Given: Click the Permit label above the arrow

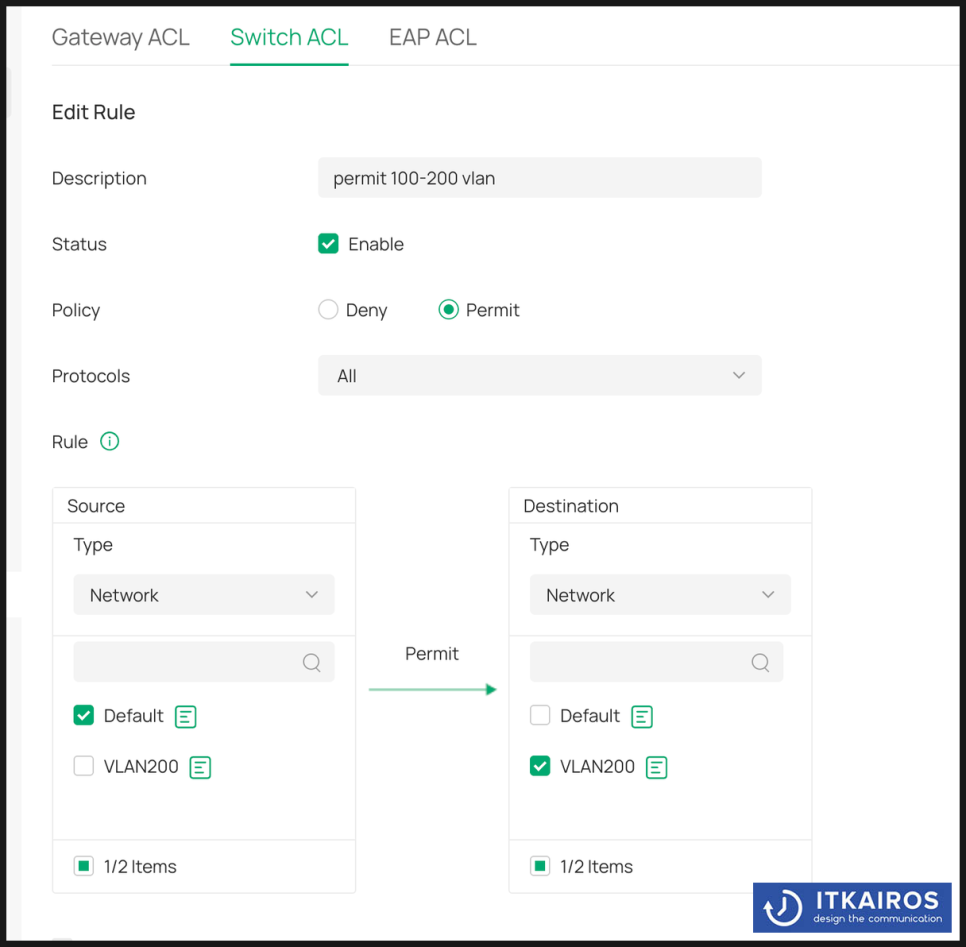Looking at the screenshot, I should (x=432, y=653).
